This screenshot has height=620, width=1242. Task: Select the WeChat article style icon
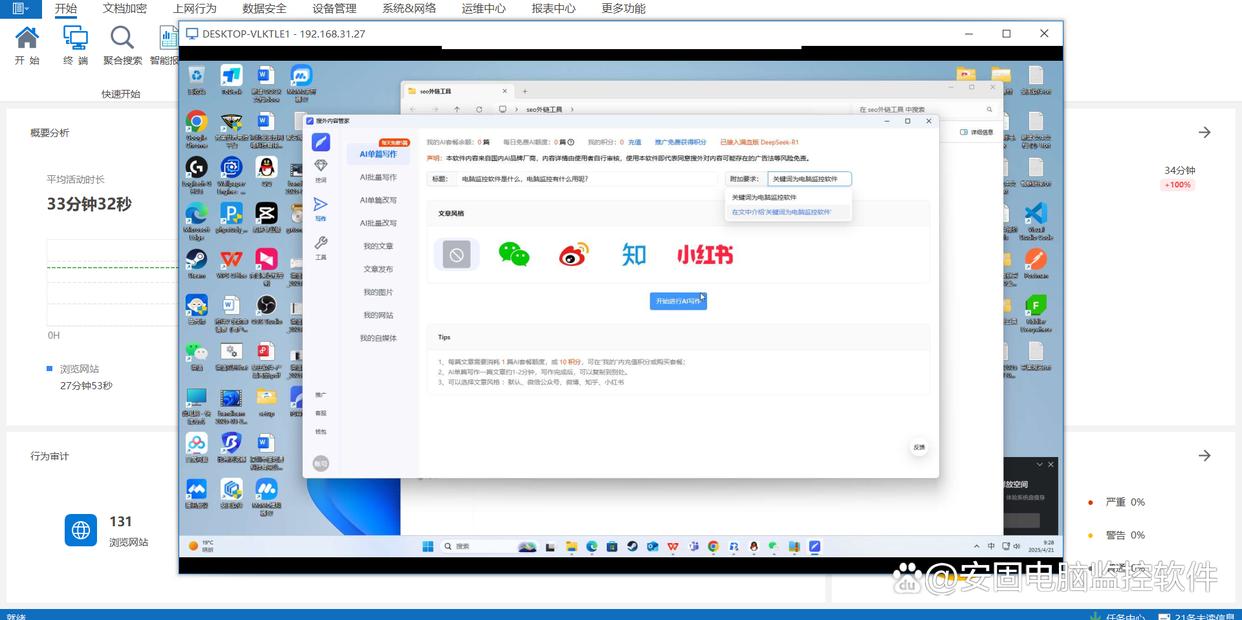coord(514,255)
